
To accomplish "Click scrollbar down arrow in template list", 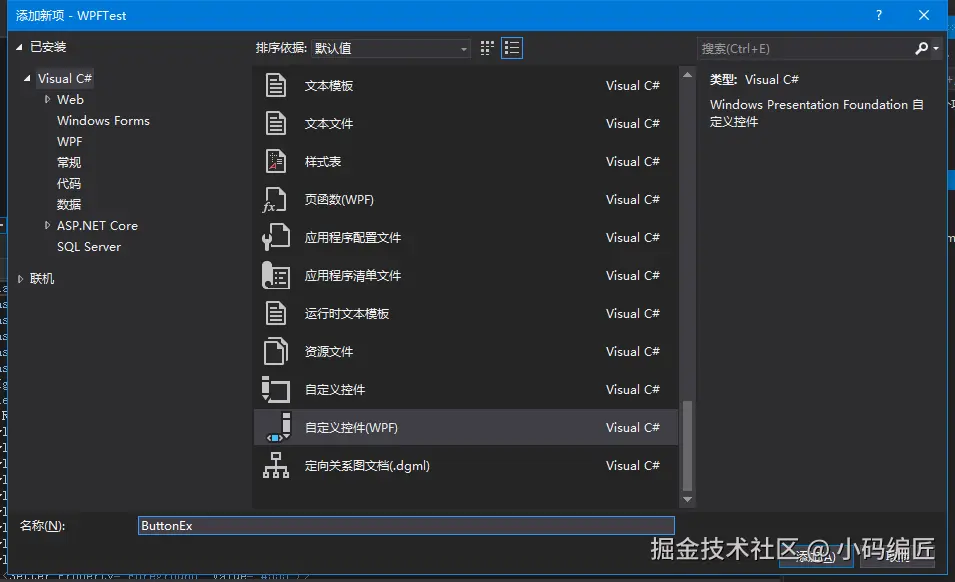I will tap(688, 500).
